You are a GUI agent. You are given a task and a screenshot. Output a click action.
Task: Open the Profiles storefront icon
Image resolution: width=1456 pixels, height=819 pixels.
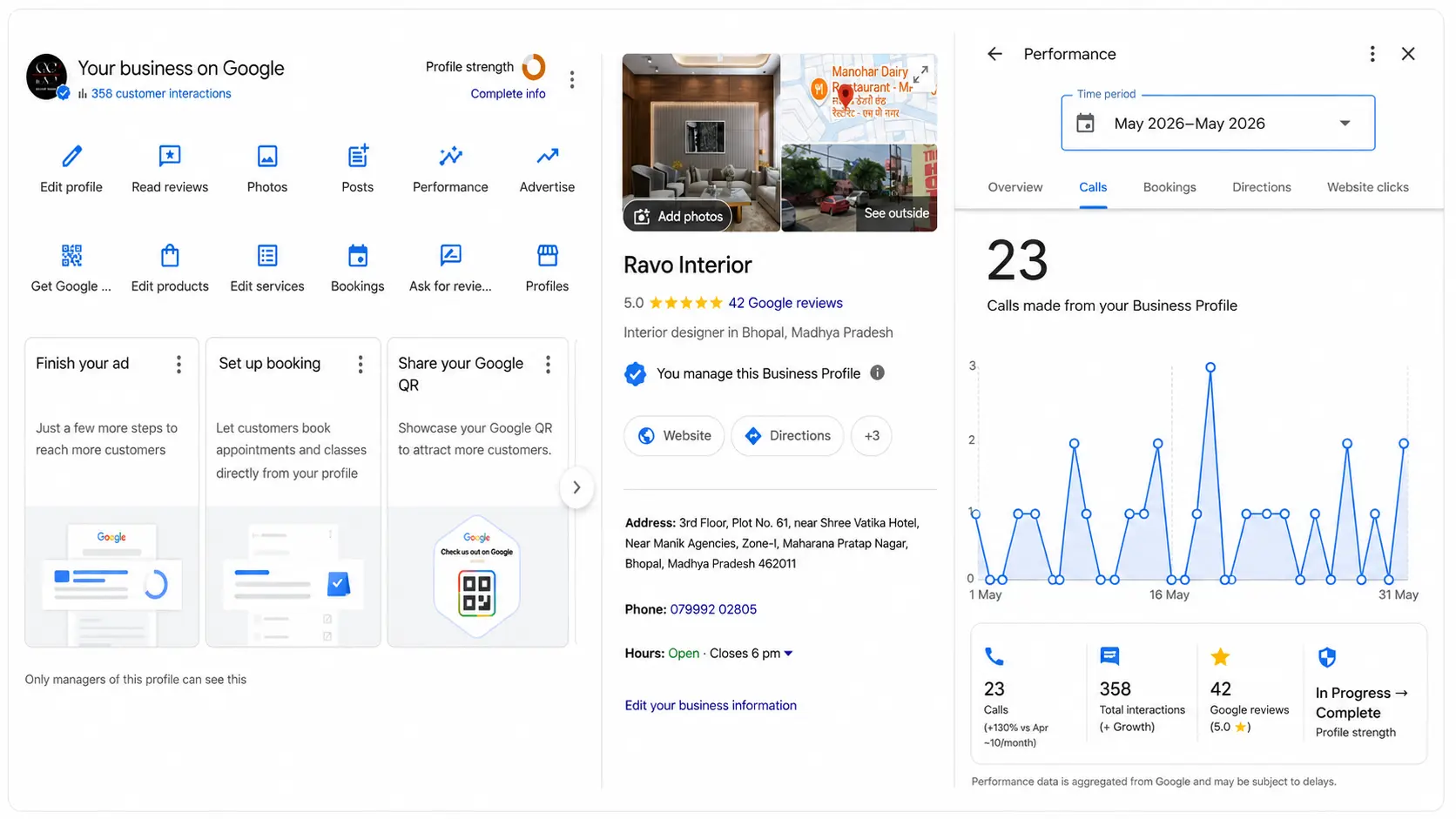(x=547, y=256)
